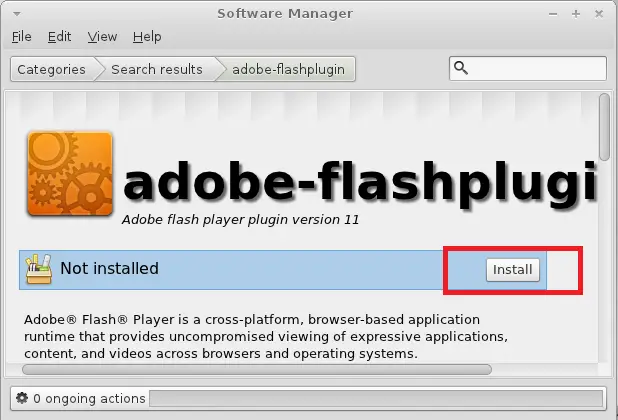Go back to Categories breadcrumb
This screenshot has width=618, height=420.
pos(52,69)
